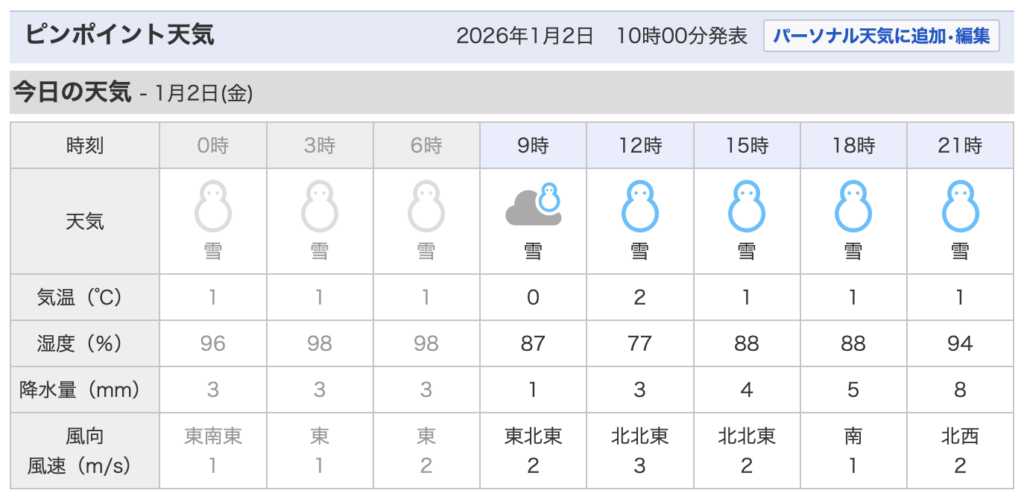The image size is (1024, 502).
Task: Click the 6時 snowman weather icon
Action: 426,206
